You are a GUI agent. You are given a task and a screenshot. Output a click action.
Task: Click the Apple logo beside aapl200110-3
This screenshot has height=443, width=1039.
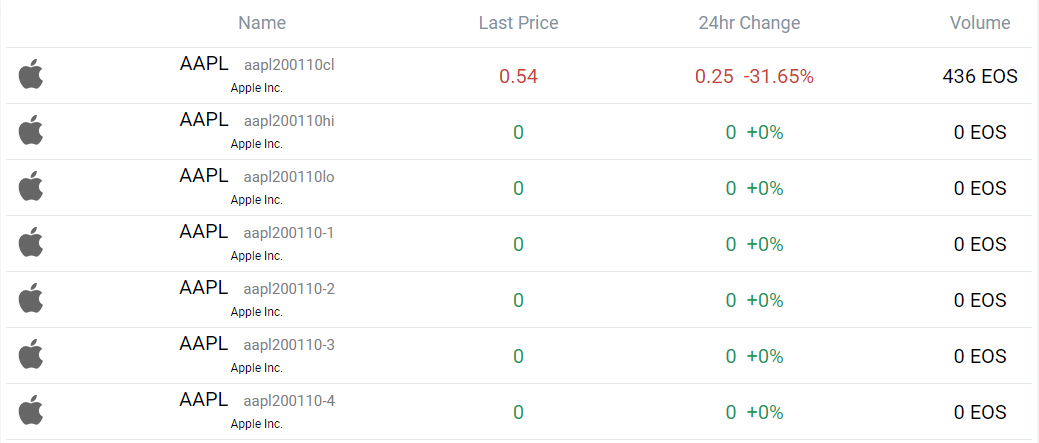(x=32, y=354)
